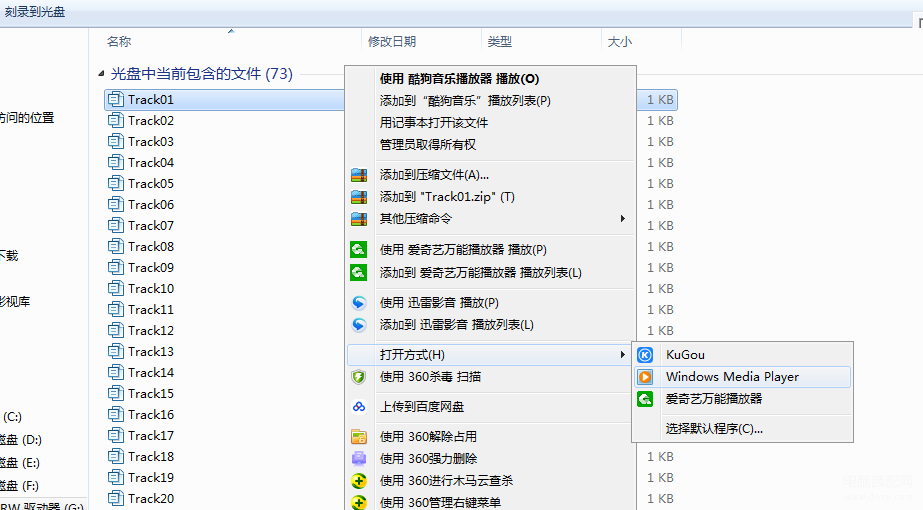
Task: Click the archive icon beside 其他压缩命令
Action: pos(359,218)
